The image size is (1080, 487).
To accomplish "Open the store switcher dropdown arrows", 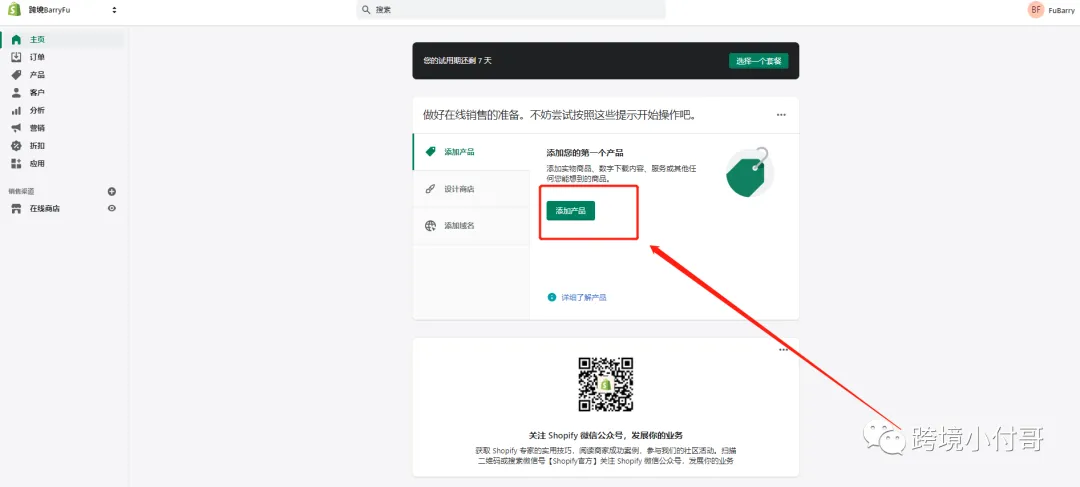I will [114, 10].
